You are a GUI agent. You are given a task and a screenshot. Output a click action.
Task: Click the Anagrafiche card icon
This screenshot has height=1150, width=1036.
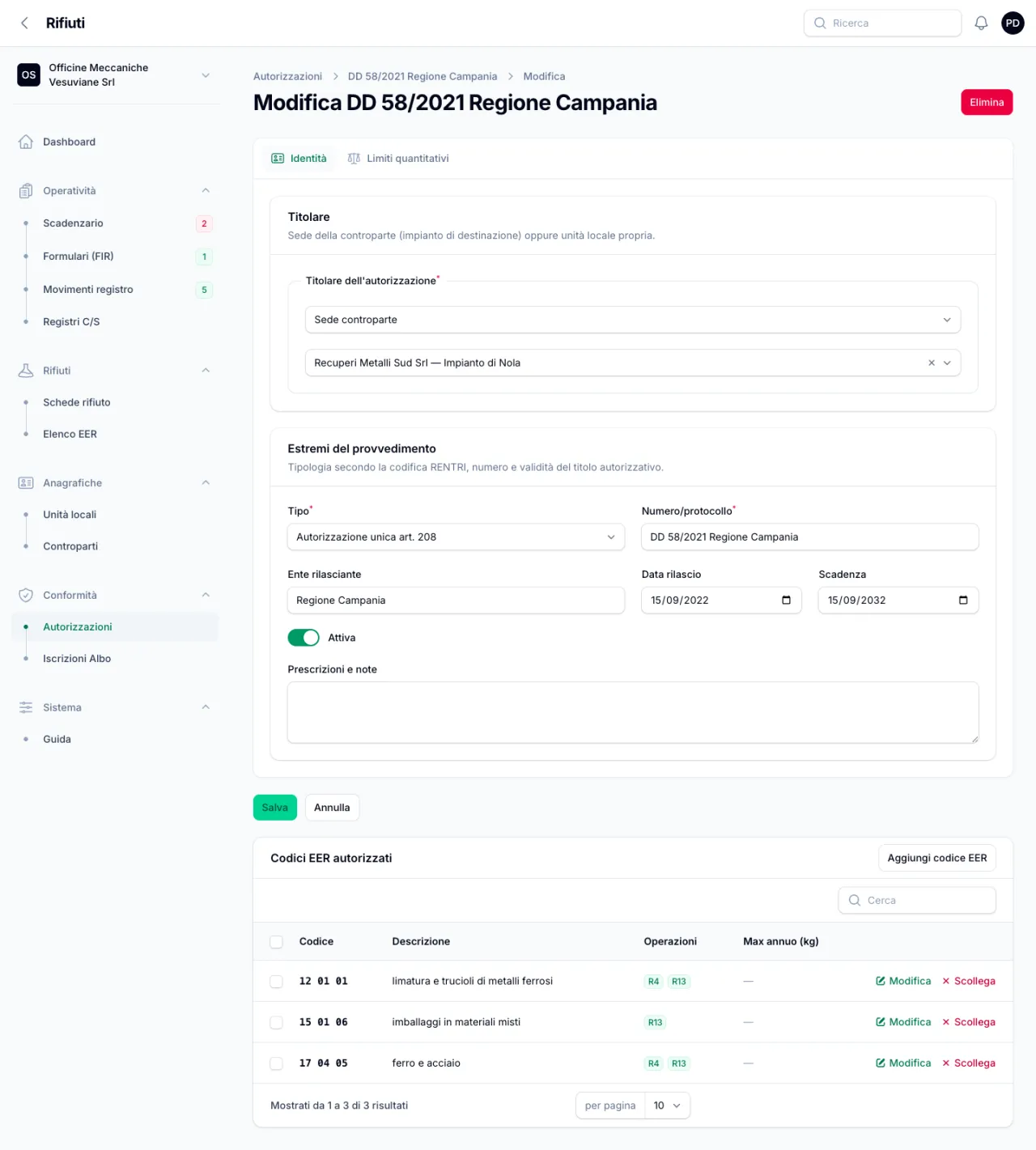26,483
